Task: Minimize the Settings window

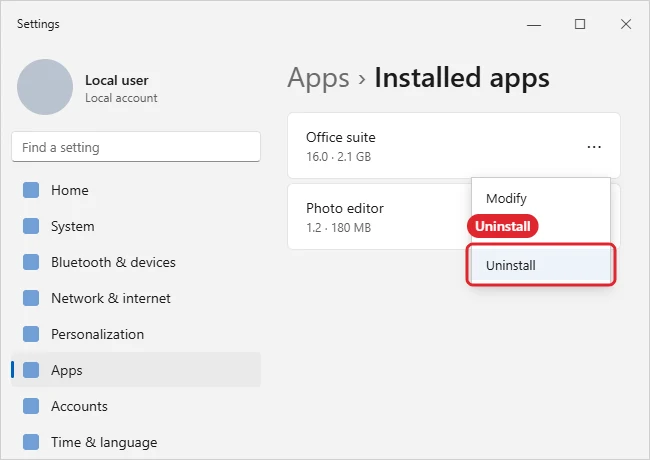Action: [x=534, y=24]
